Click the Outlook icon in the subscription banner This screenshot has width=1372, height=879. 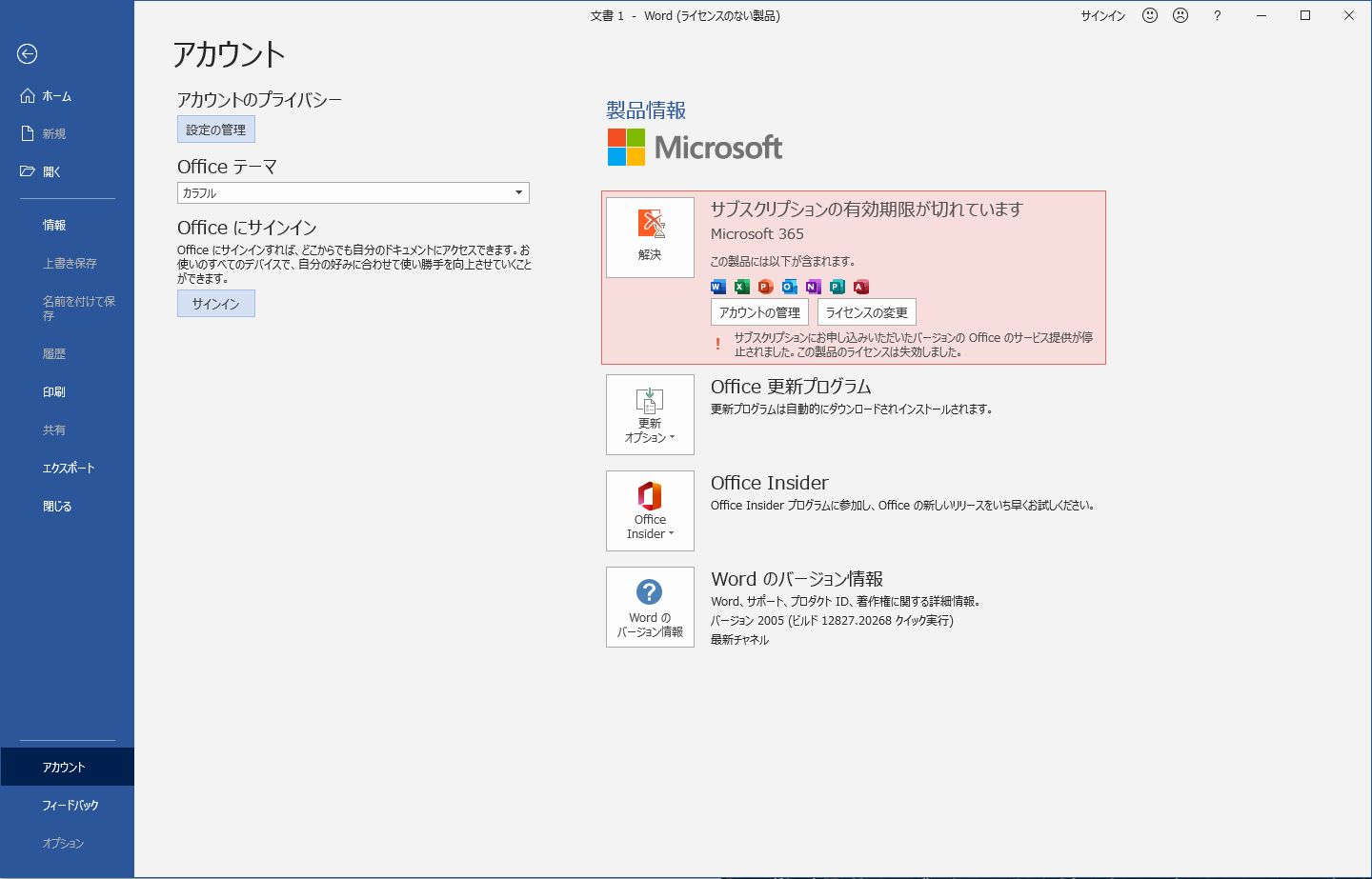pos(789,287)
